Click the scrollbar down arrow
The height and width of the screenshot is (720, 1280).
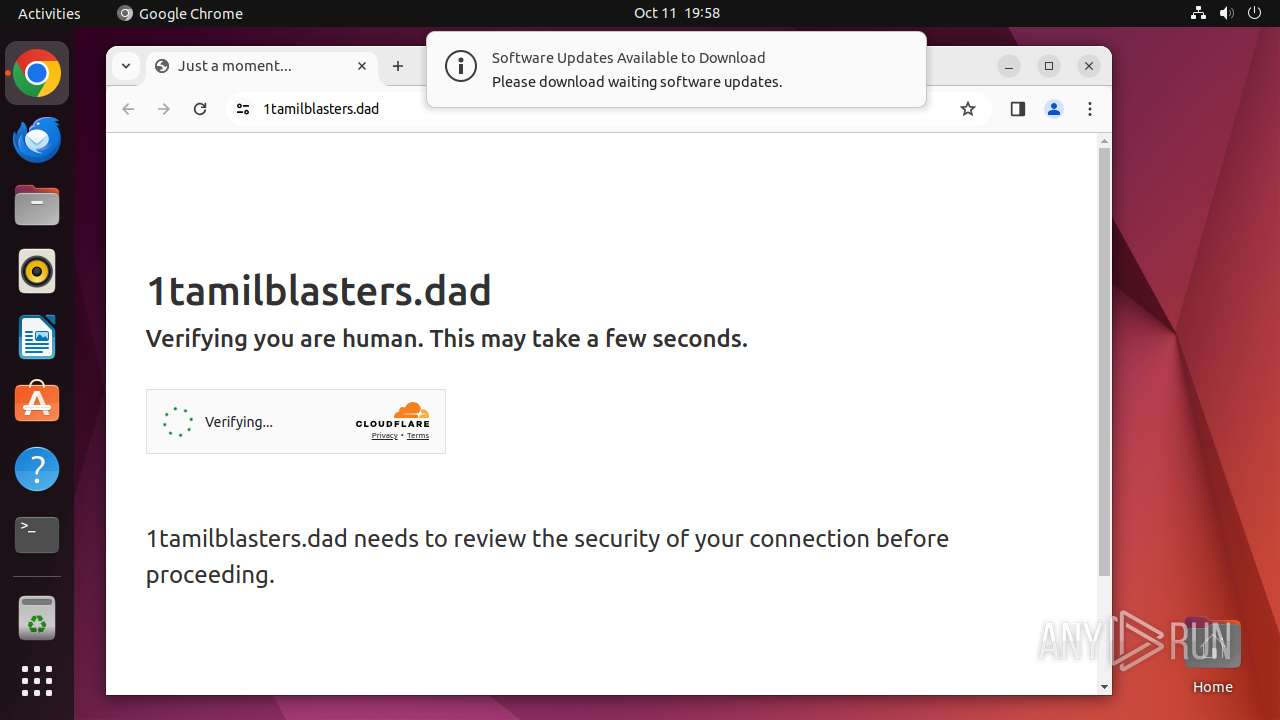coord(1104,687)
